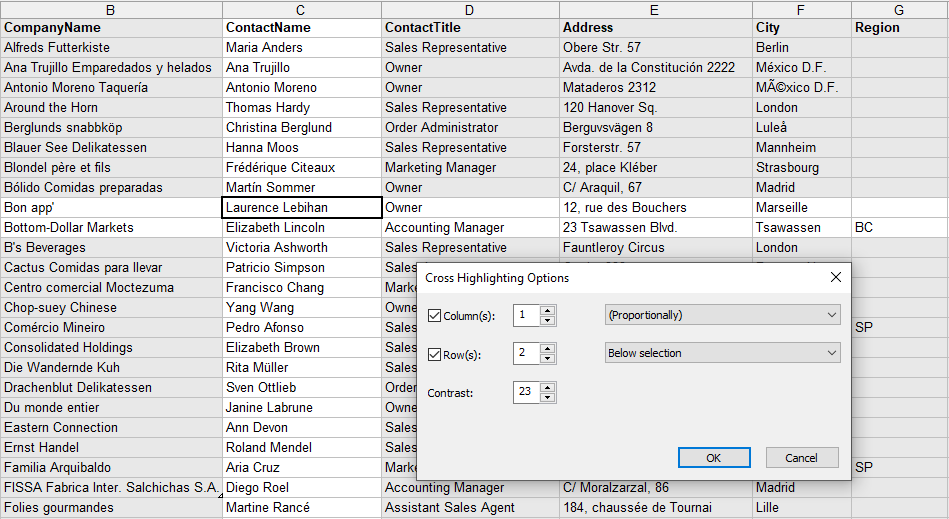This screenshot has height=519, width=949.
Task: Close the Cross Highlighting Options dialog
Action: (836, 277)
